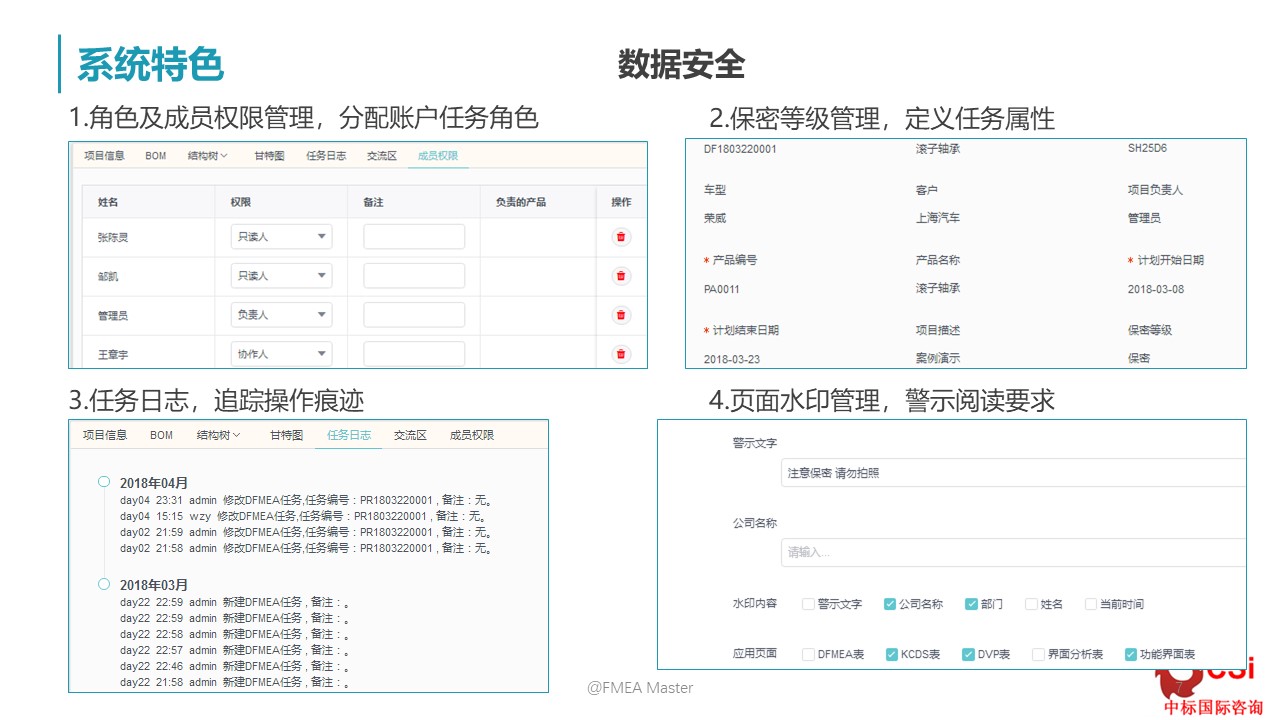Click the log entry at day04 23:31
Viewport: 1280px width, 720px height.
[x=306, y=500]
